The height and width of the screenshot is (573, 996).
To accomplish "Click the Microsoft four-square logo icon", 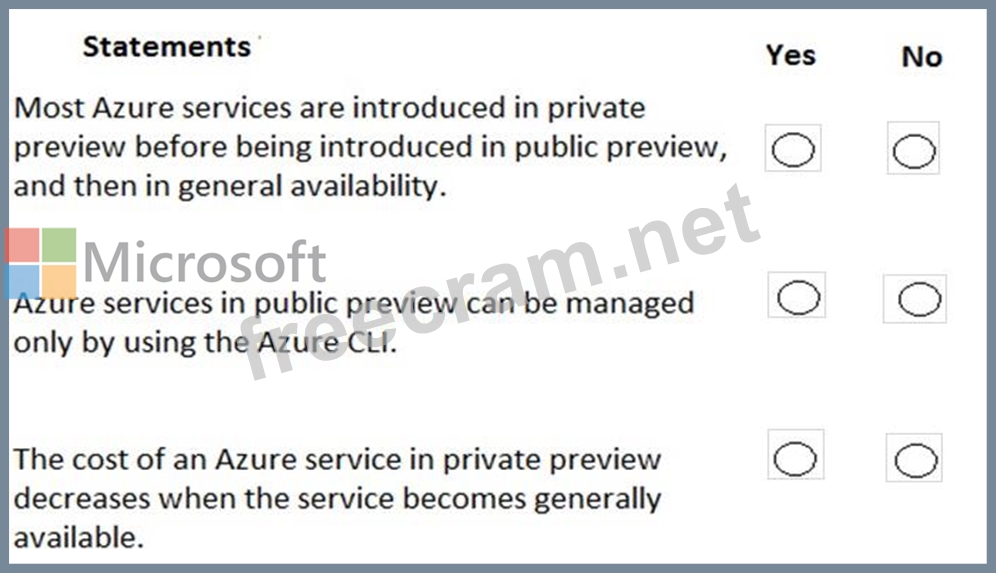I will tap(41, 263).
